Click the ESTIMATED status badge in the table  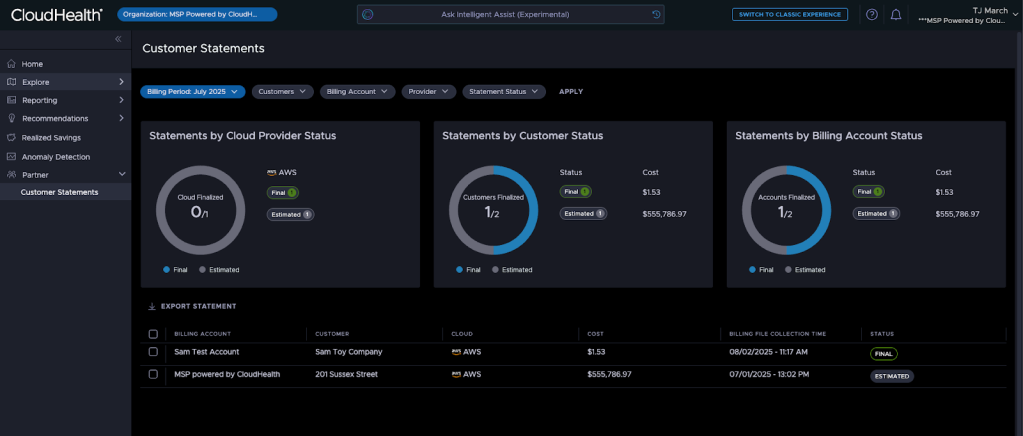(892, 377)
